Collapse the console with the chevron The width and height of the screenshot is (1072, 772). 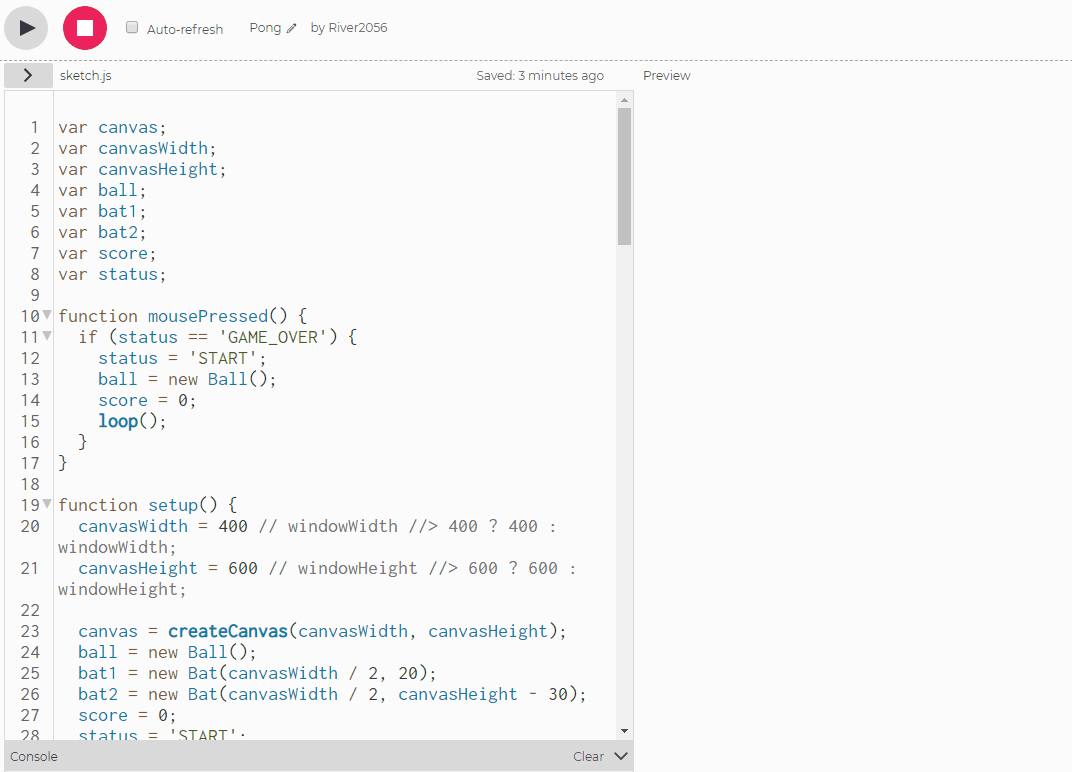(621, 756)
